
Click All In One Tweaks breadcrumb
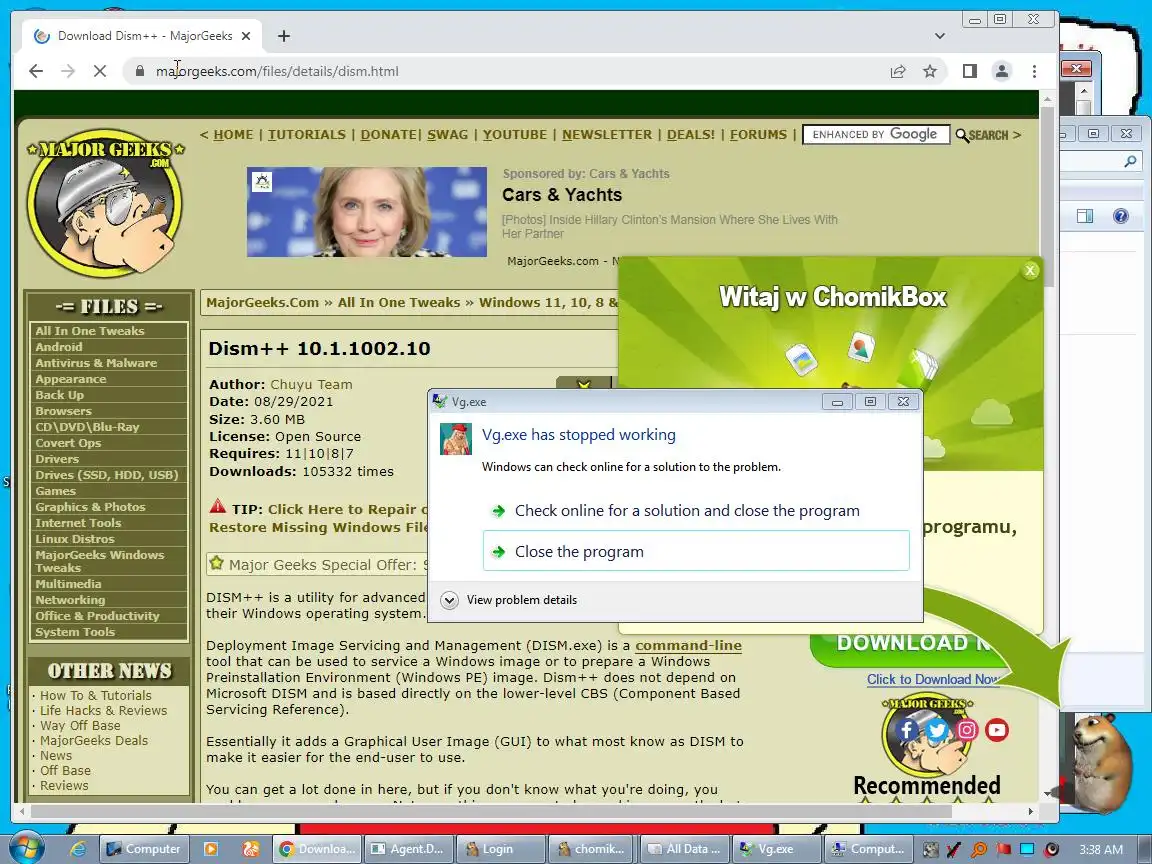[x=399, y=303]
